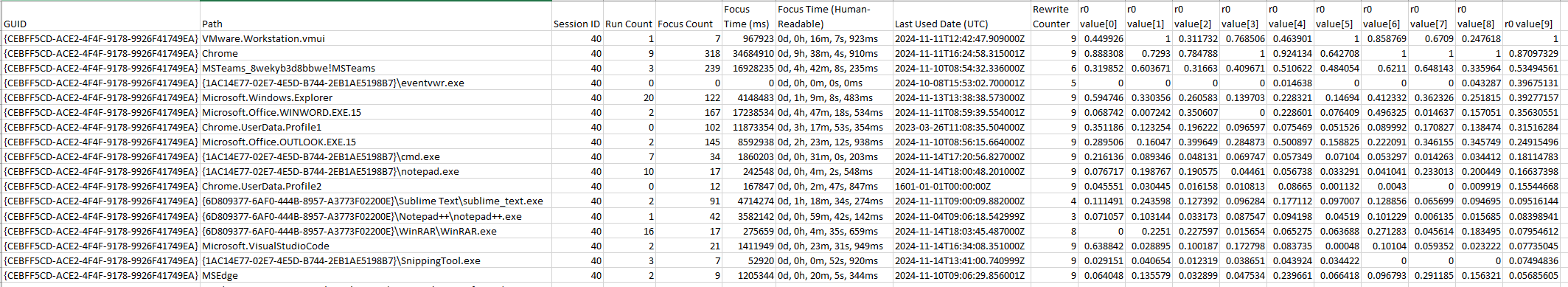
Task: Click the MSTeams_8wekyb3d8bbwe!MSTeams path cell
Action: (376, 68)
